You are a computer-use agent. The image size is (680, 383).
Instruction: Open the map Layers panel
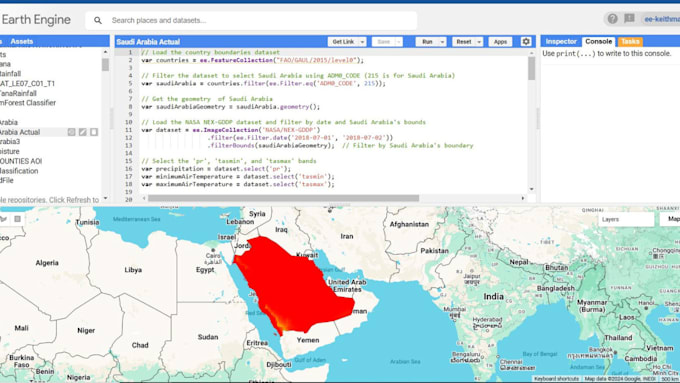(x=626, y=219)
